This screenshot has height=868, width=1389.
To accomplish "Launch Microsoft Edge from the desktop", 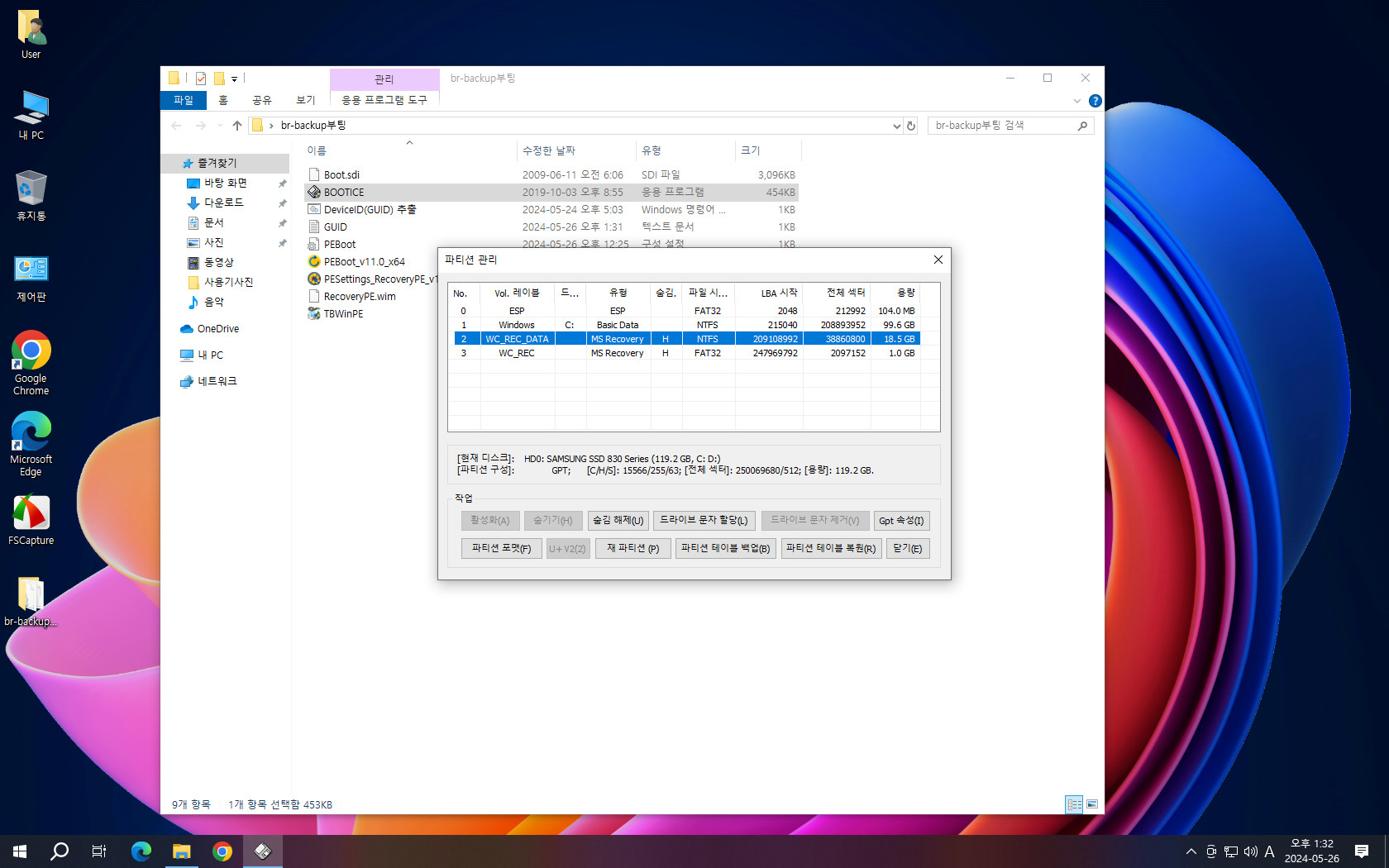I will [x=31, y=445].
